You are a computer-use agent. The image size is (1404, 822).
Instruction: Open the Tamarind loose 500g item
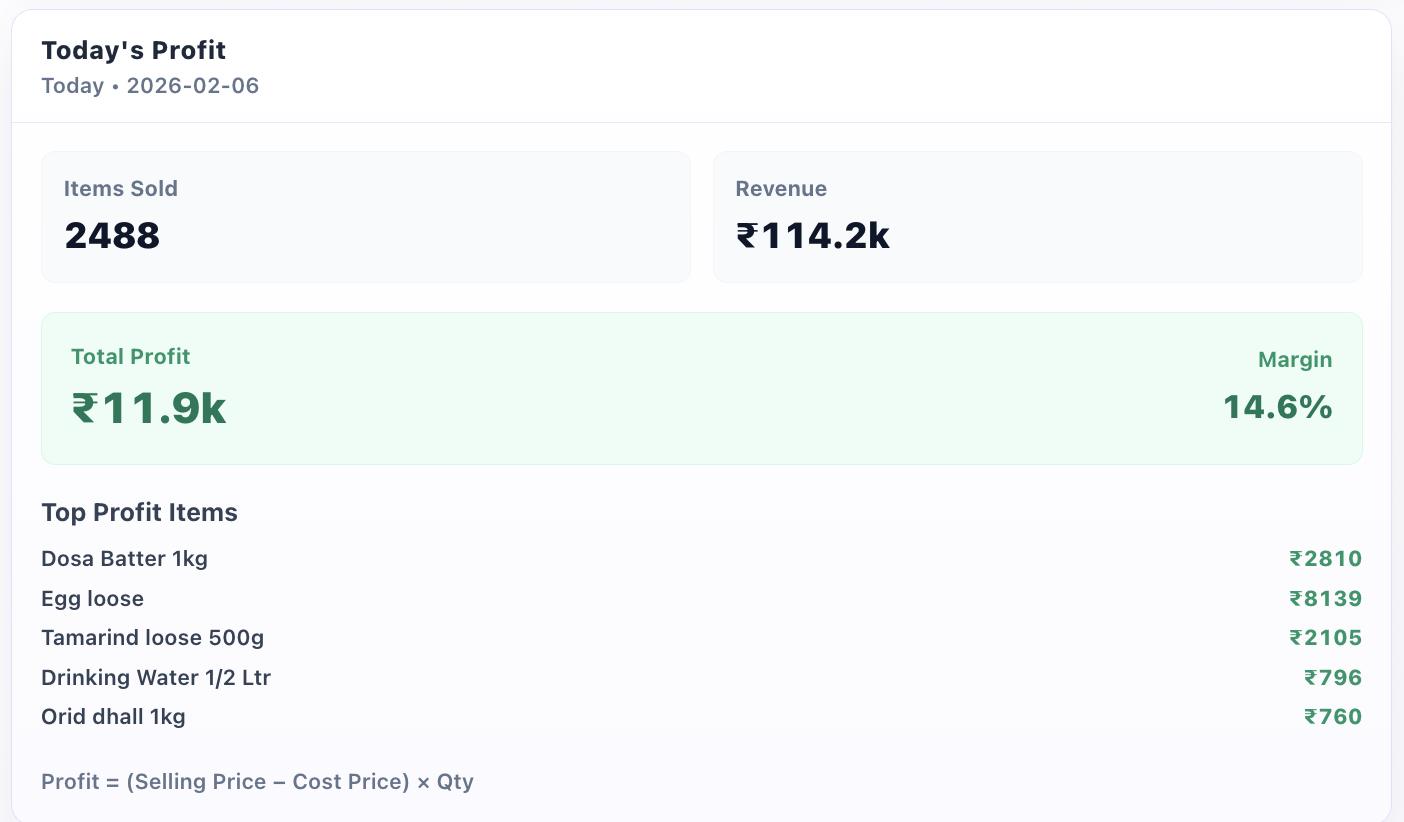point(153,638)
